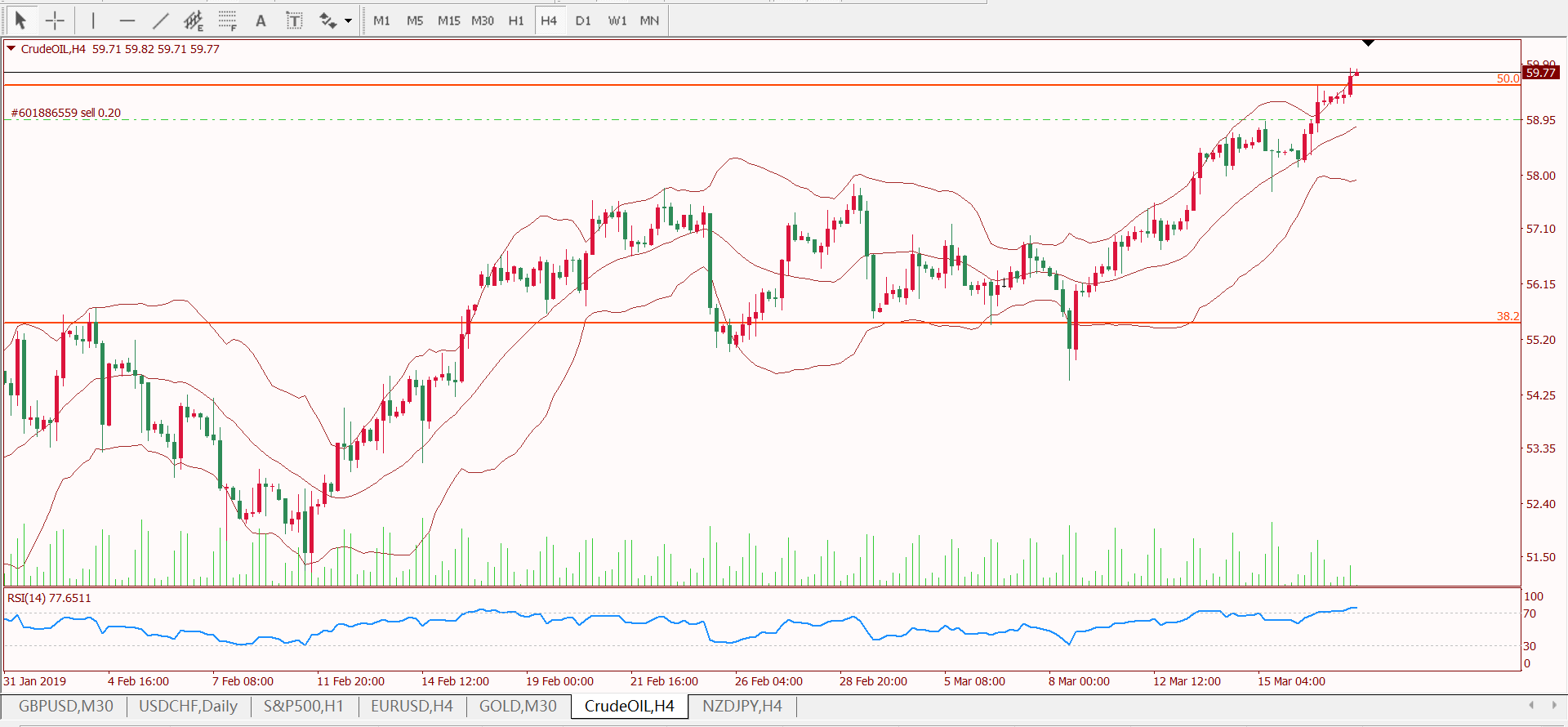
Task: Select the text 'A' tool
Action: (x=261, y=20)
